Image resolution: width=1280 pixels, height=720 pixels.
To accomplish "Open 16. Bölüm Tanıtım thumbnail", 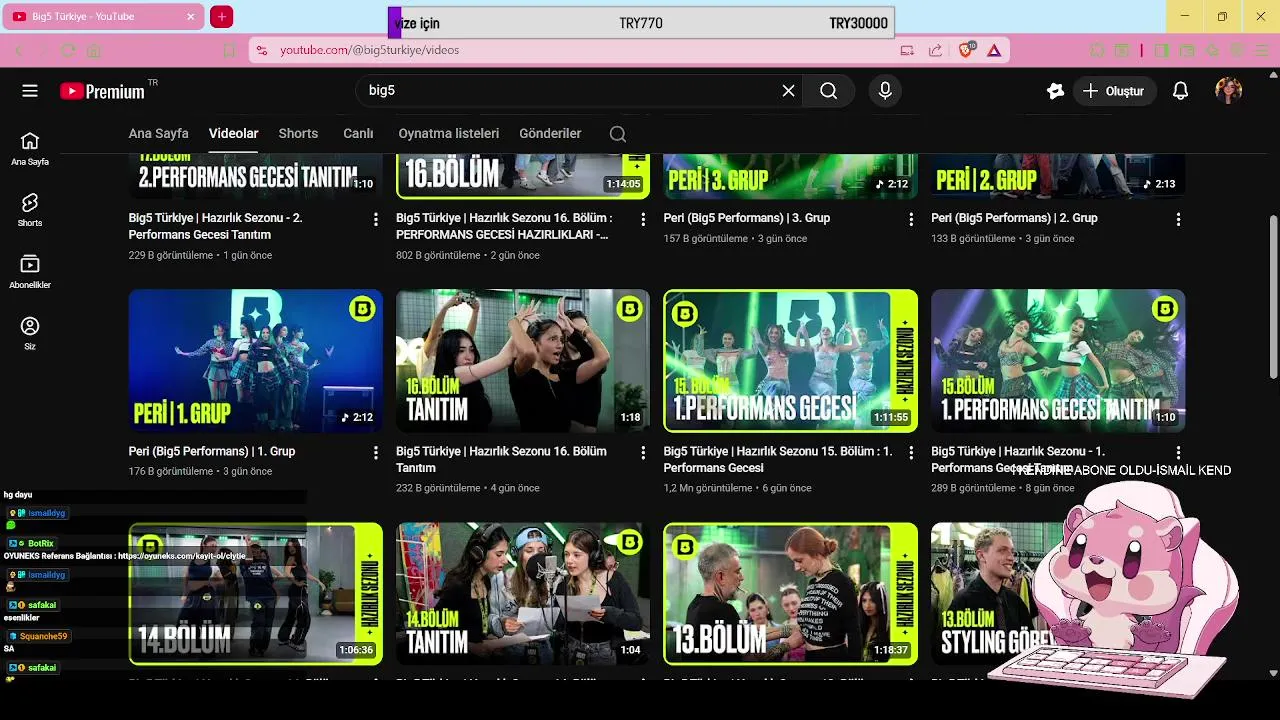I will 523,361.
